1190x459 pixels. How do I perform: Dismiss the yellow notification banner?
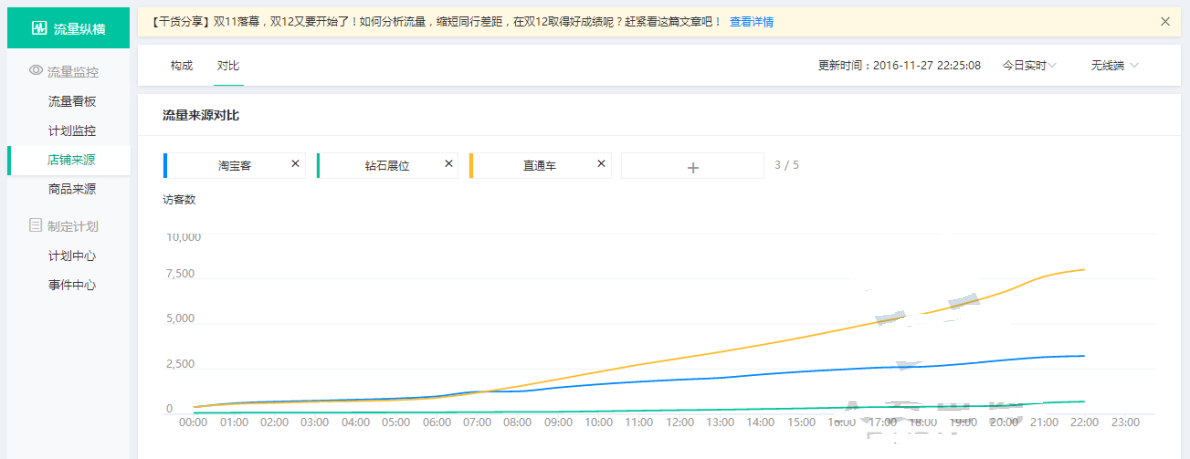(x=1165, y=21)
